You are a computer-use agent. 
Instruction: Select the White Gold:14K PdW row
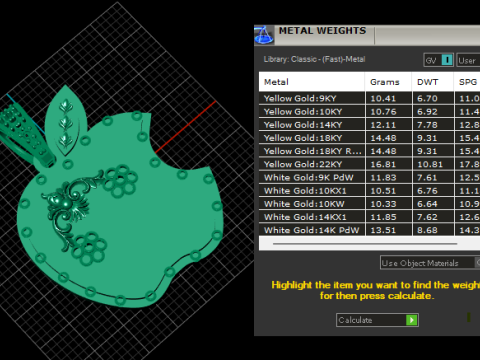(x=369, y=230)
